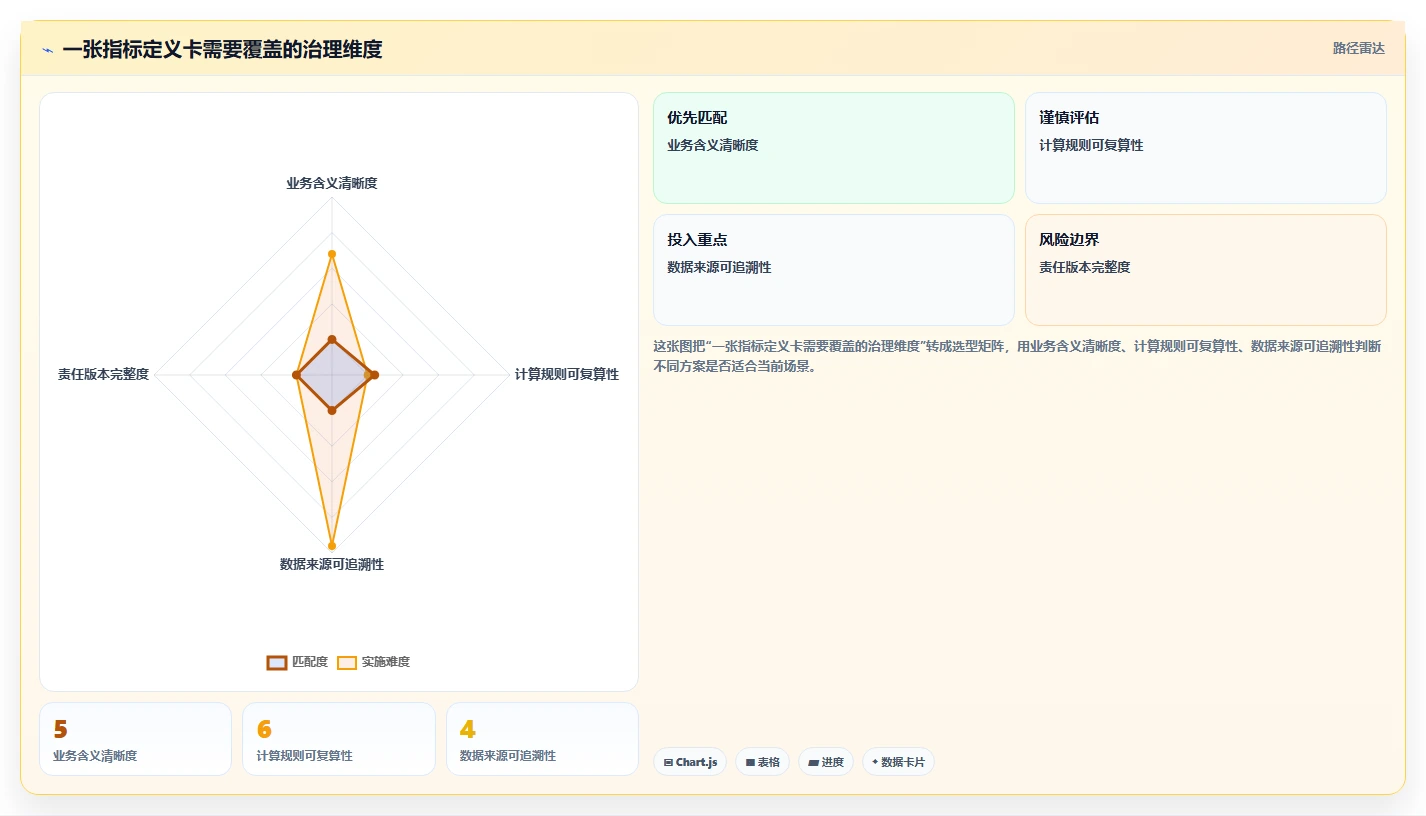The width and height of the screenshot is (1426, 816).
Task: Click 计算规则可复算性 text in 谨慎评估 card
Action: [x=1091, y=145]
